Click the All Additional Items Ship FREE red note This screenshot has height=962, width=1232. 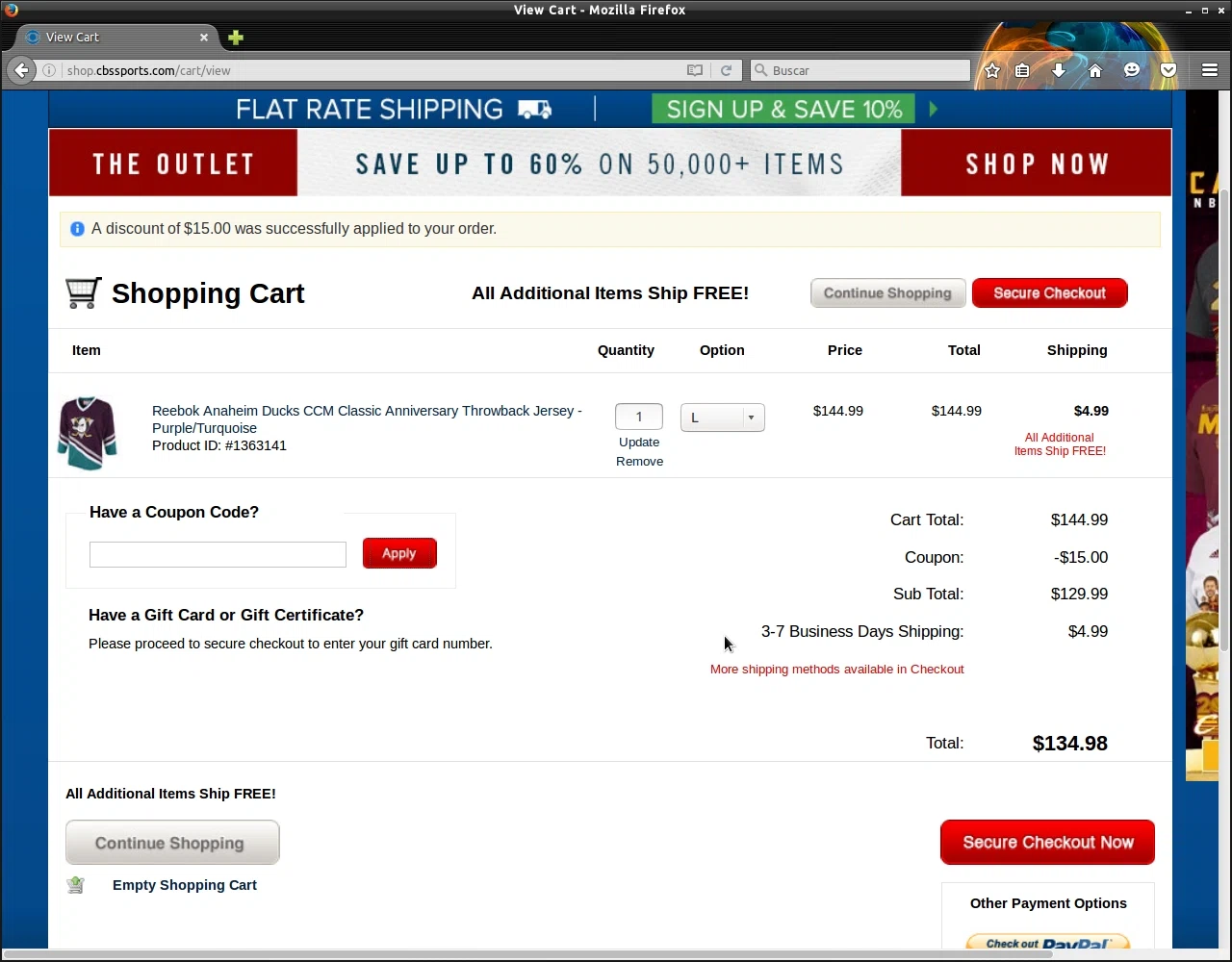pos(1060,444)
